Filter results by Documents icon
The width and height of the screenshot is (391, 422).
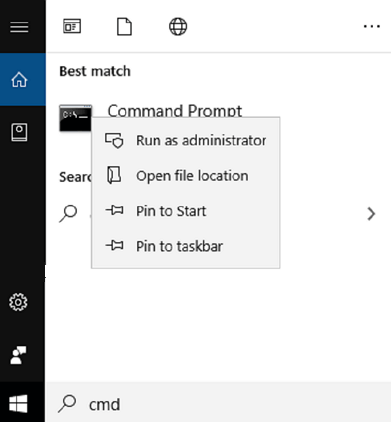(x=124, y=27)
